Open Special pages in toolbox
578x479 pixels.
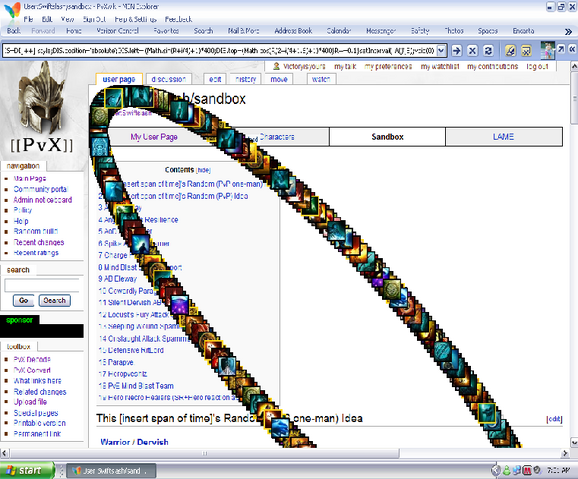[36, 413]
